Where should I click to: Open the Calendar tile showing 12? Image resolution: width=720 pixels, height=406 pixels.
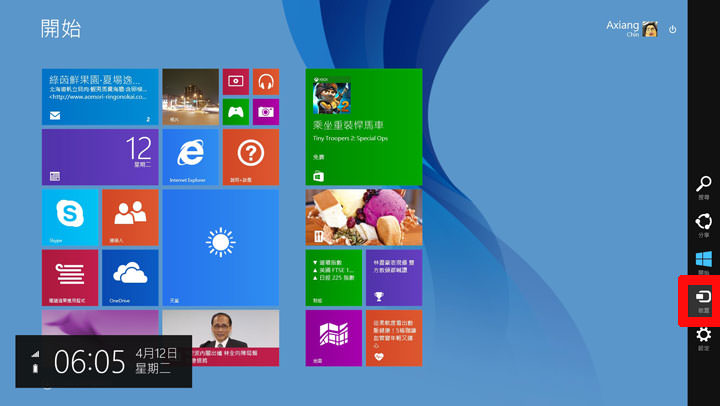pyautogui.click(x=100, y=157)
